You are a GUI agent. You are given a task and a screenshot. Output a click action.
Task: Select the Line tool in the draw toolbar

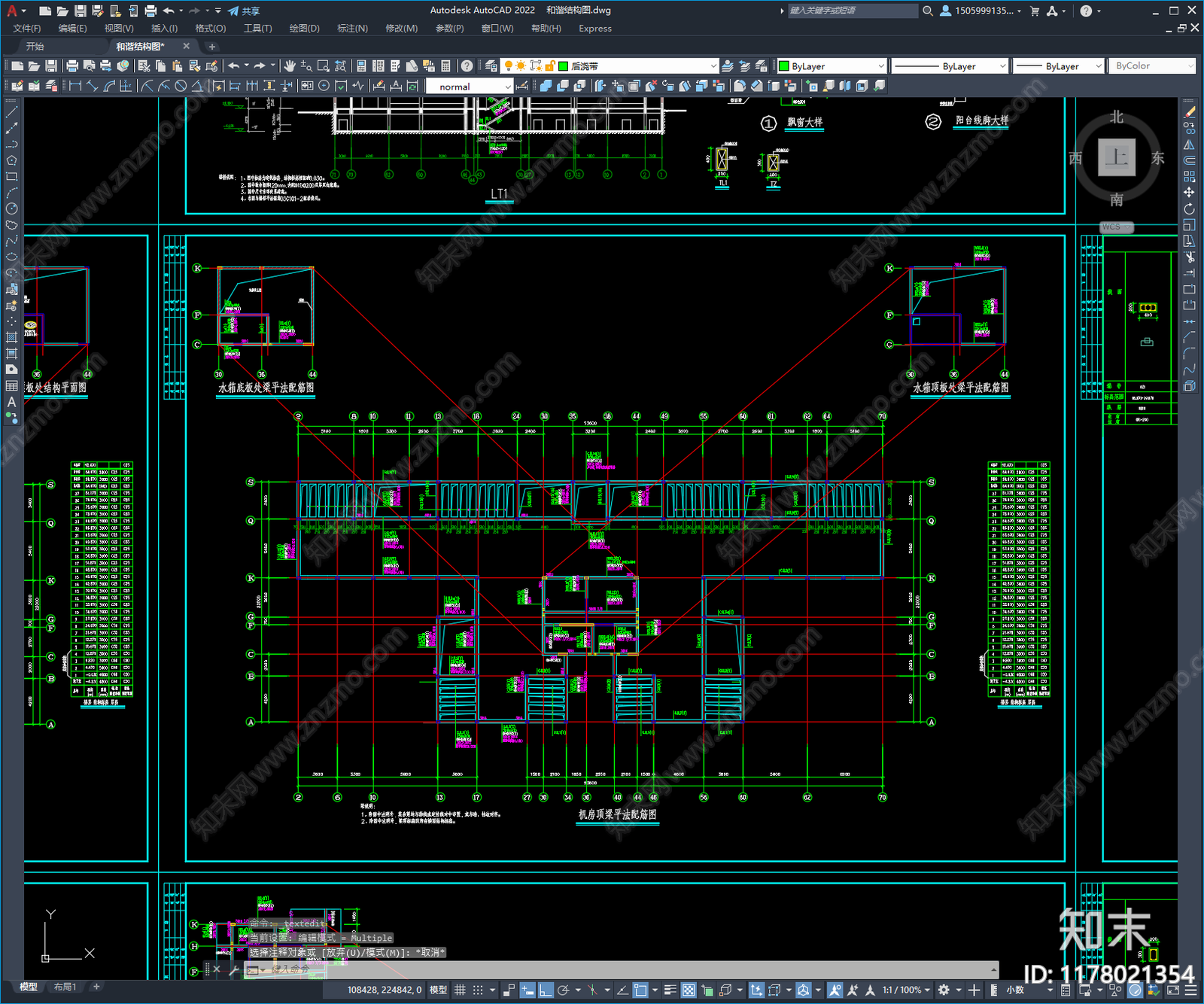(x=11, y=112)
